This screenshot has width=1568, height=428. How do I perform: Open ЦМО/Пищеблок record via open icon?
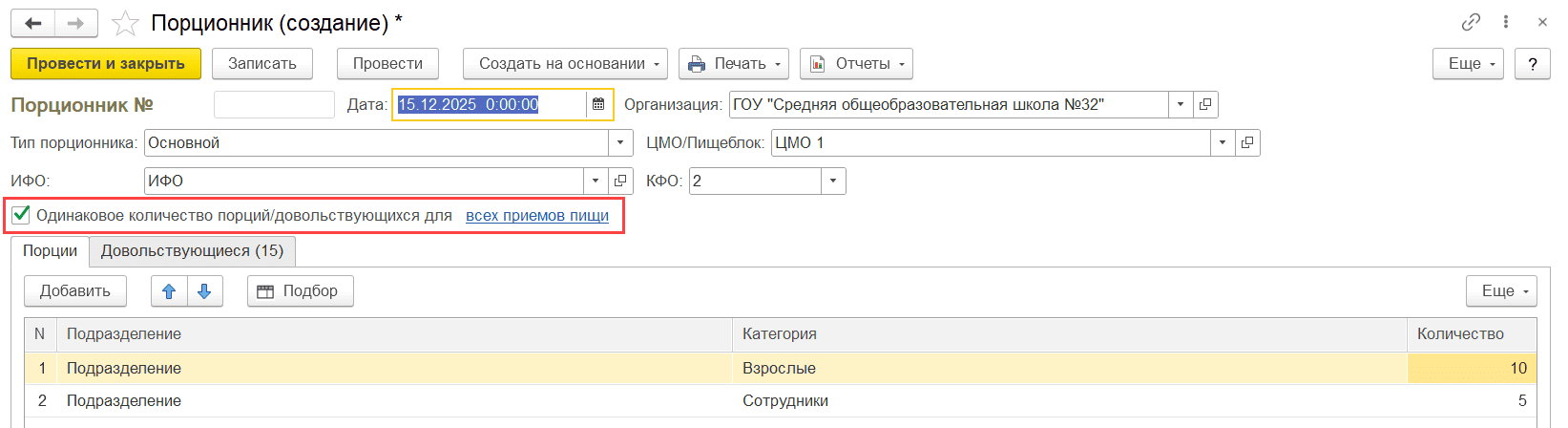click(x=1247, y=142)
